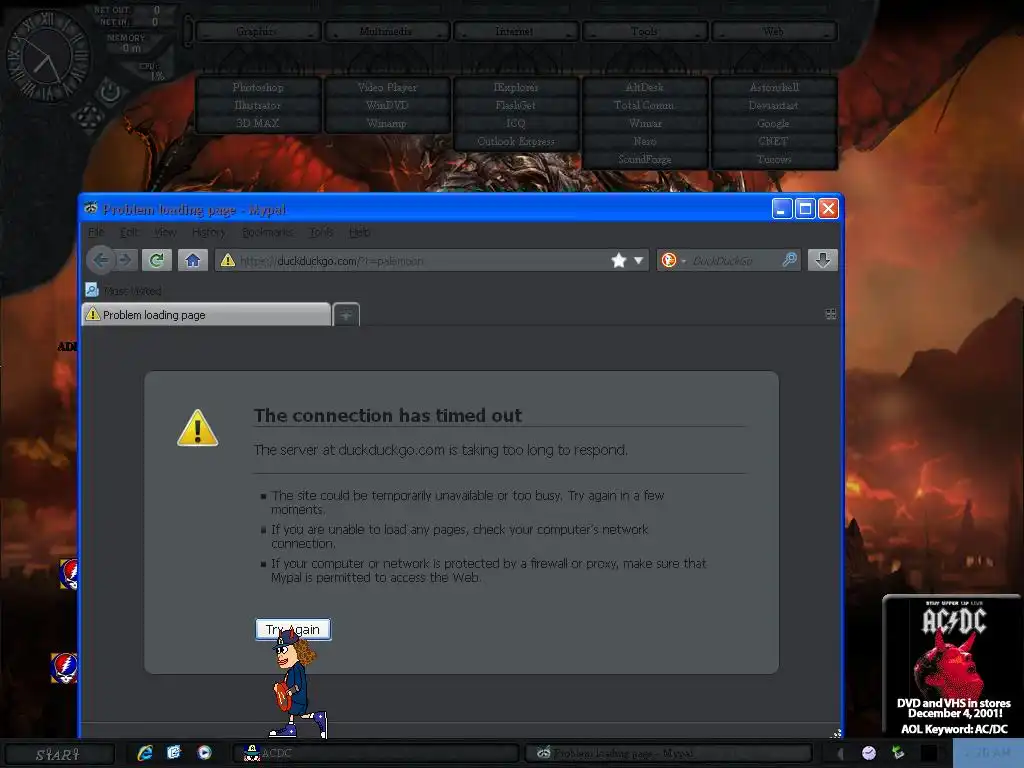This screenshot has width=1024, height=768.
Task: Expand the Graphics category on desktop bar
Action: tap(257, 31)
